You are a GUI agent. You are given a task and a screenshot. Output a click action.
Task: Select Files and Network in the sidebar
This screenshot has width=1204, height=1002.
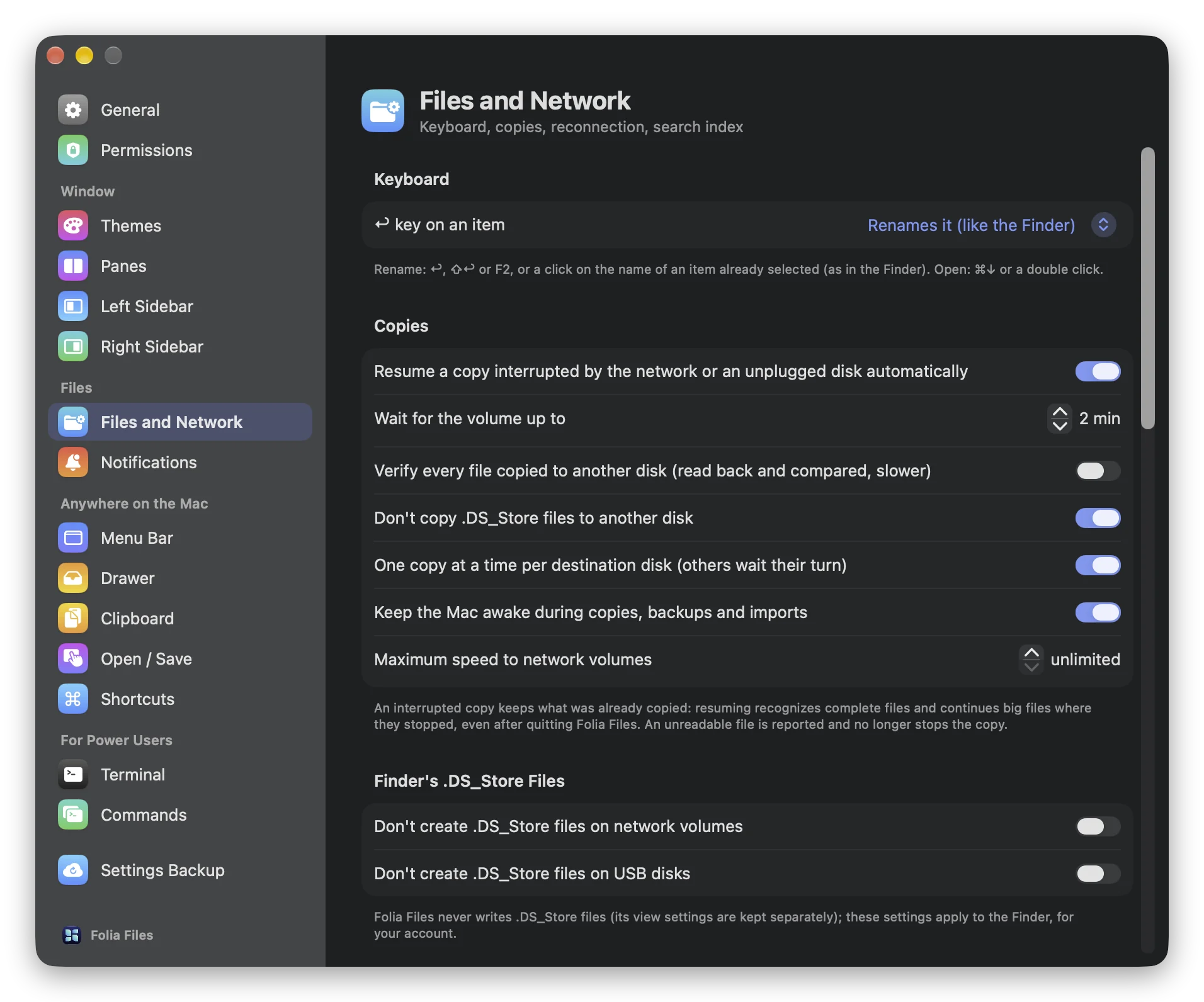tap(180, 422)
